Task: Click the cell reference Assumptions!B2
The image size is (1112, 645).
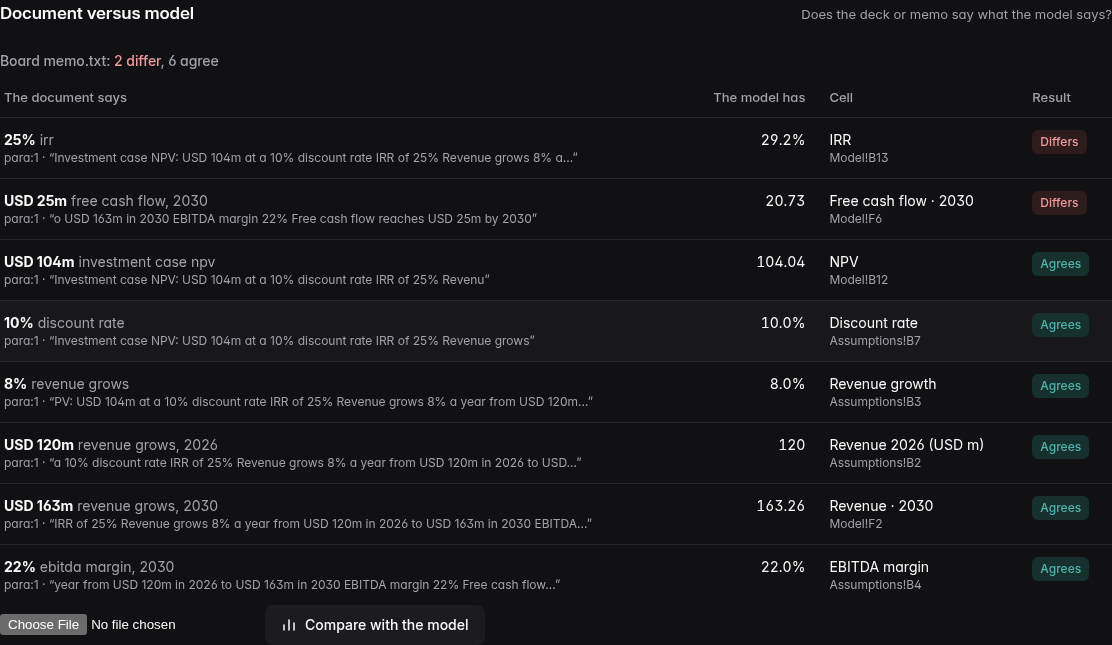Action: point(875,463)
